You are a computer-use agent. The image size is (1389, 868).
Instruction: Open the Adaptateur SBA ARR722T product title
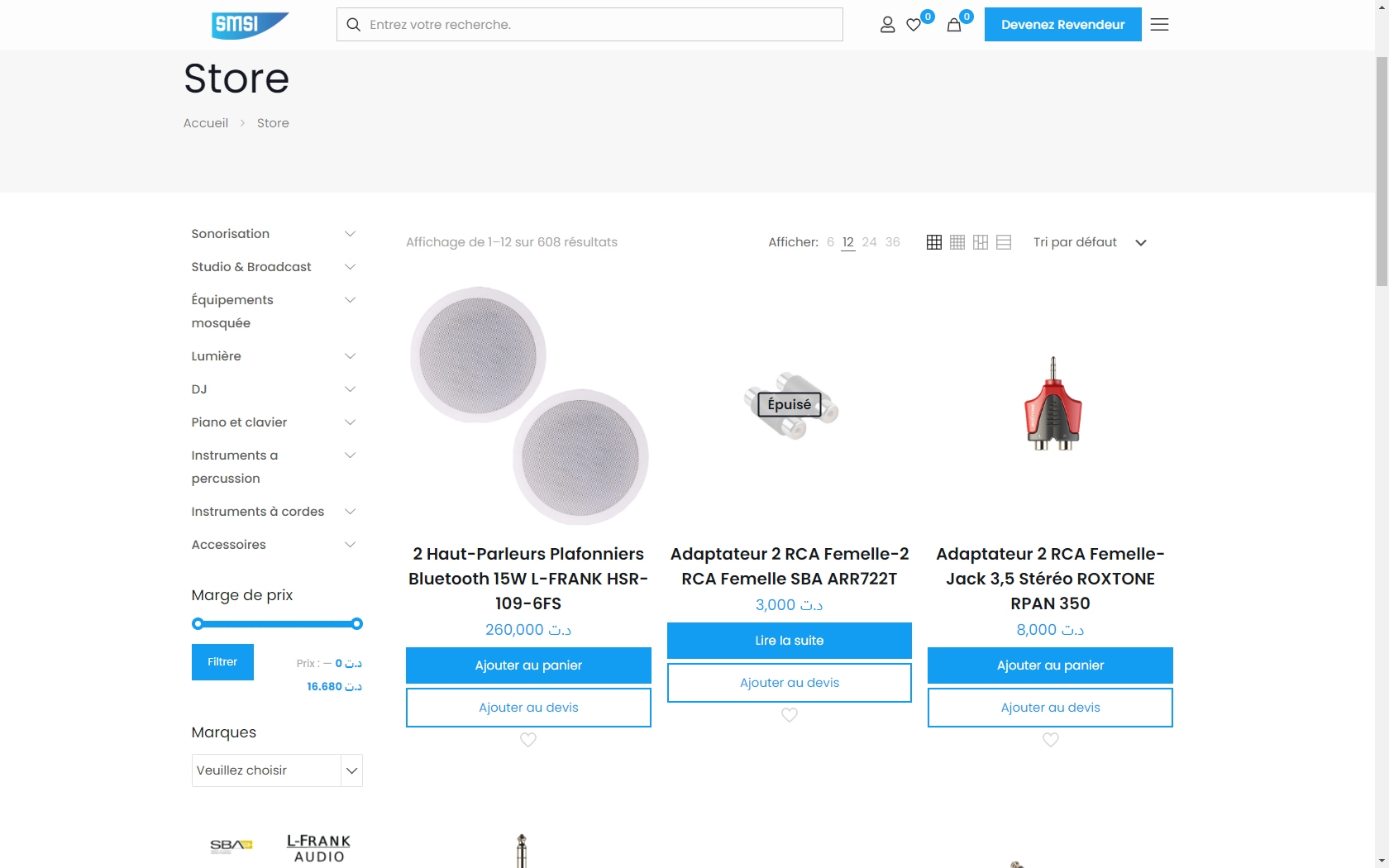point(790,566)
